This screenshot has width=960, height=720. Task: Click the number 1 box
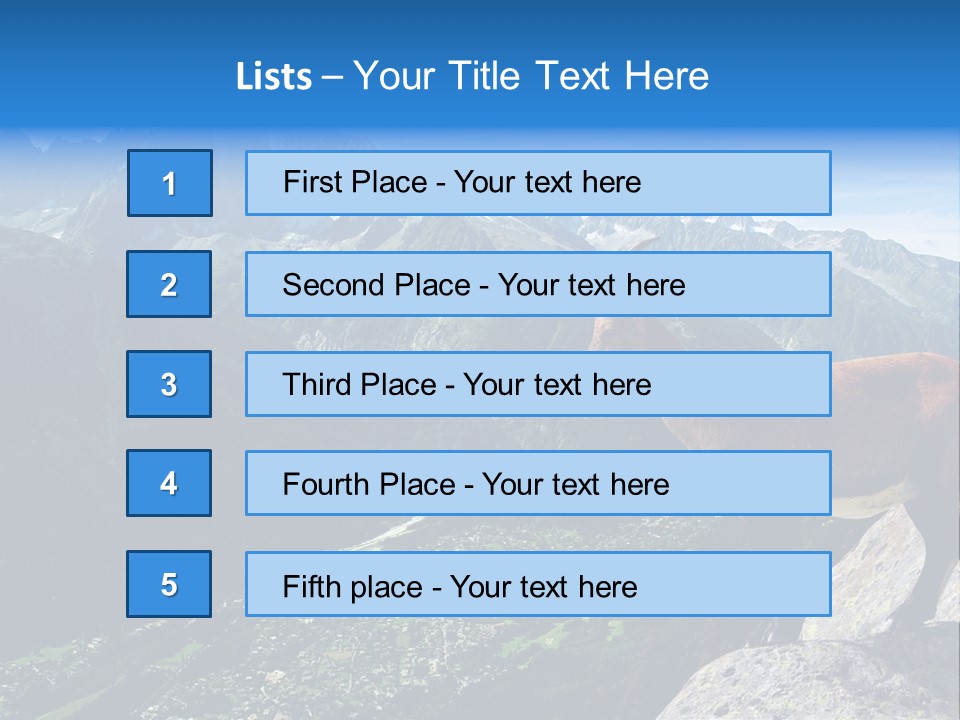170,183
